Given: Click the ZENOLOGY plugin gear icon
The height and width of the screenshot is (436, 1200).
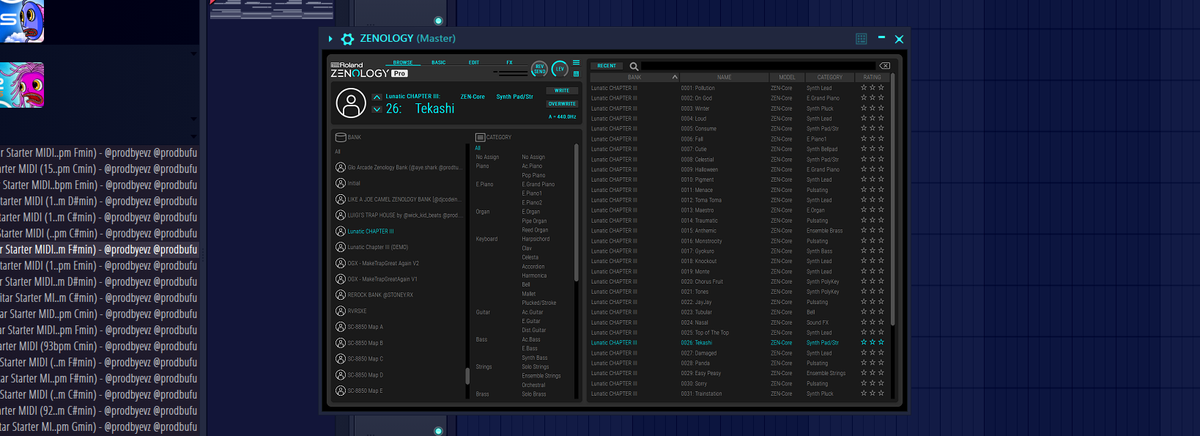Looking at the screenshot, I should tap(347, 39).
